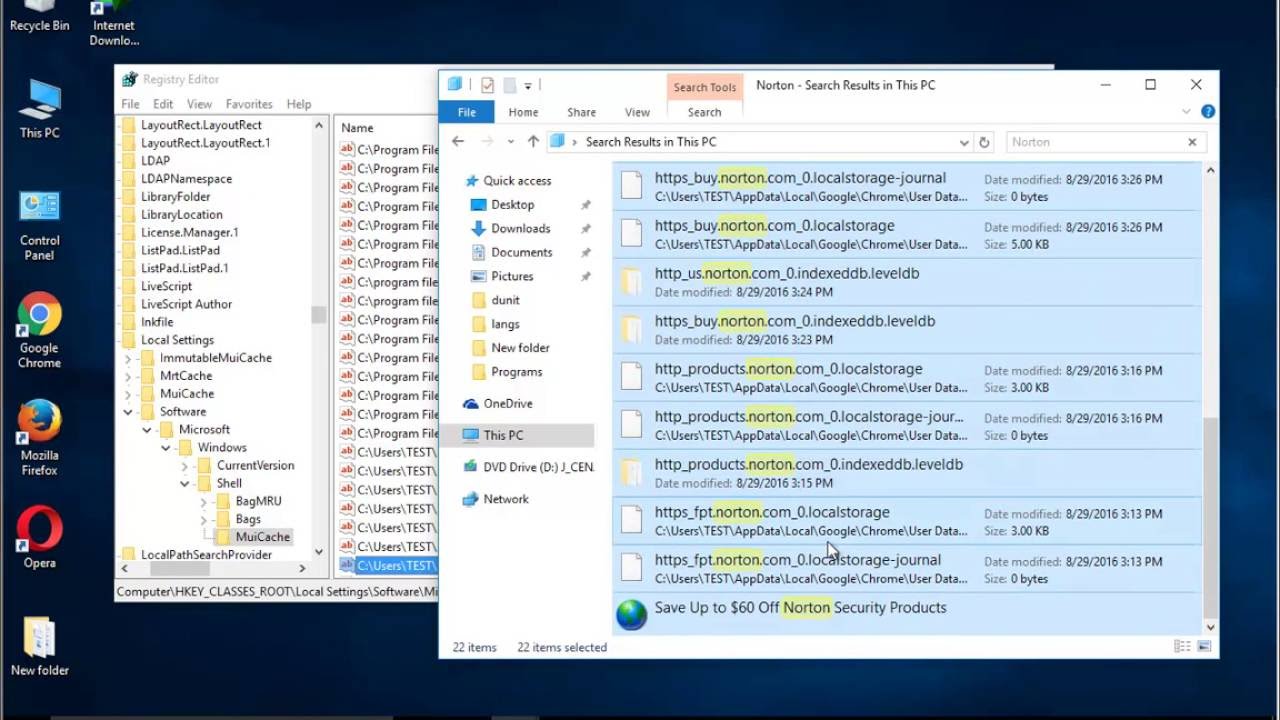
Task: Launch Opera browser from desktop
Action: coord(39,537)
